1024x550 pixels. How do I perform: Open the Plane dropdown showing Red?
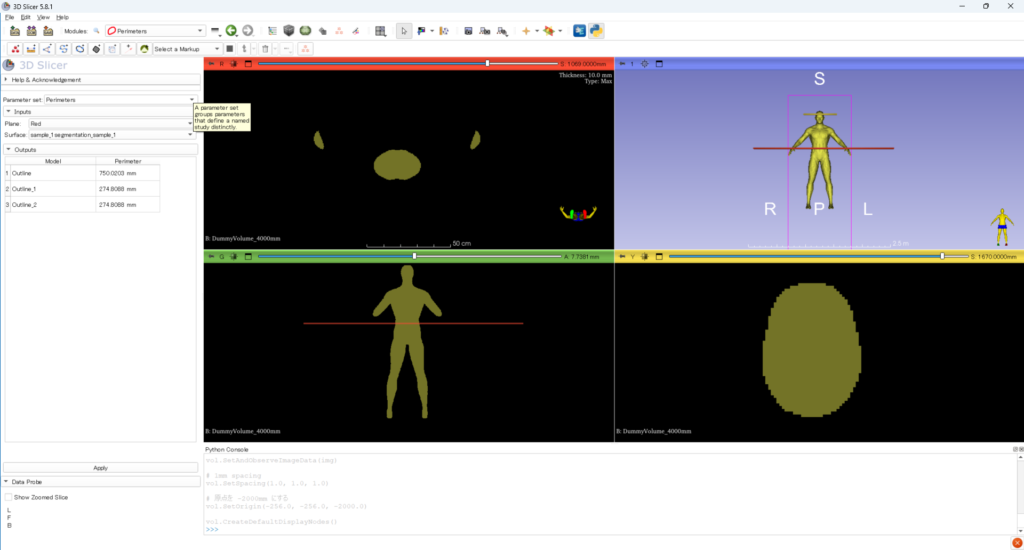click(112, 124)
